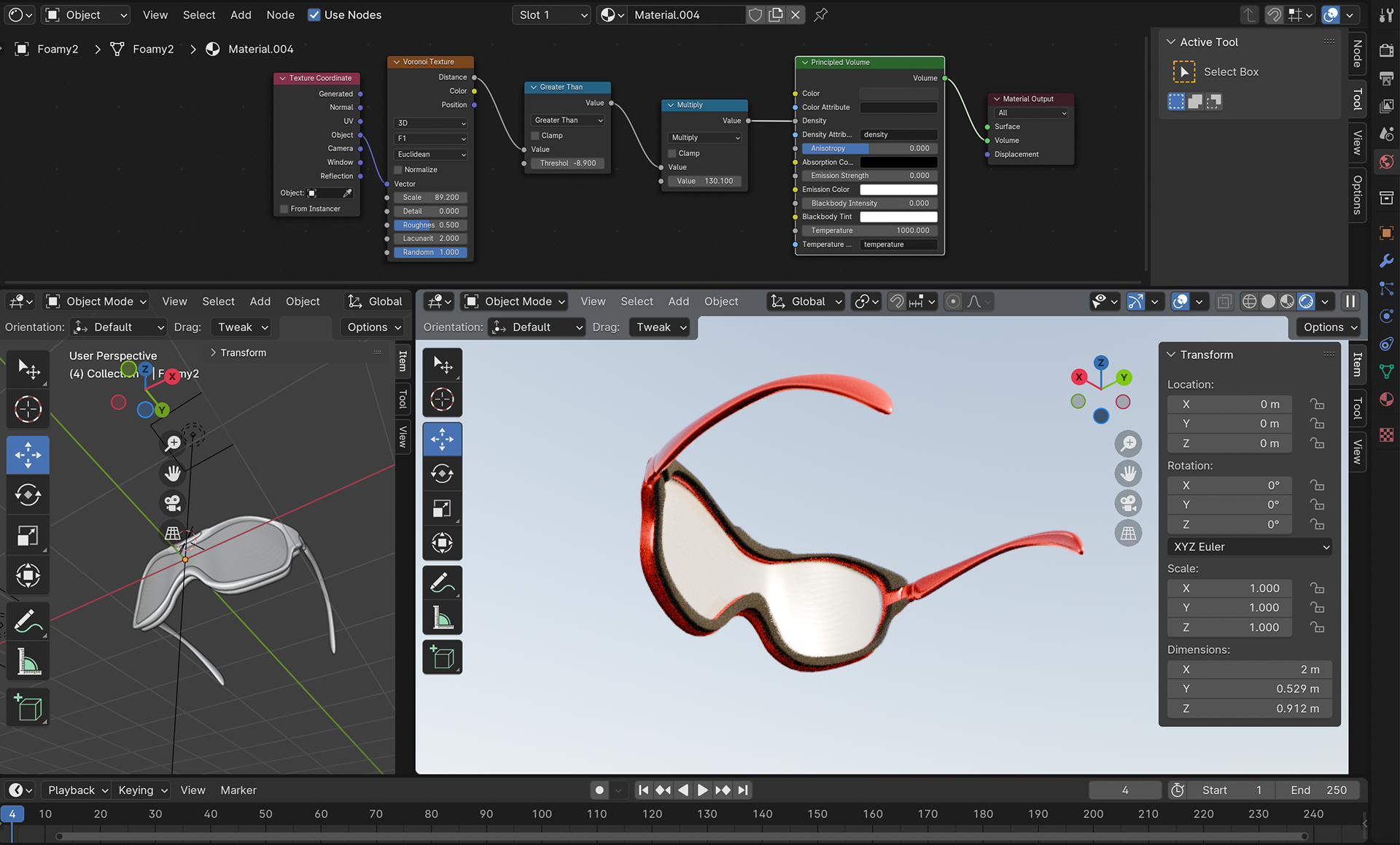Viewport: 1400px width, 845px height.
Task: Select the Cursor tool in right viewport
Action: (x=442, y=400)
